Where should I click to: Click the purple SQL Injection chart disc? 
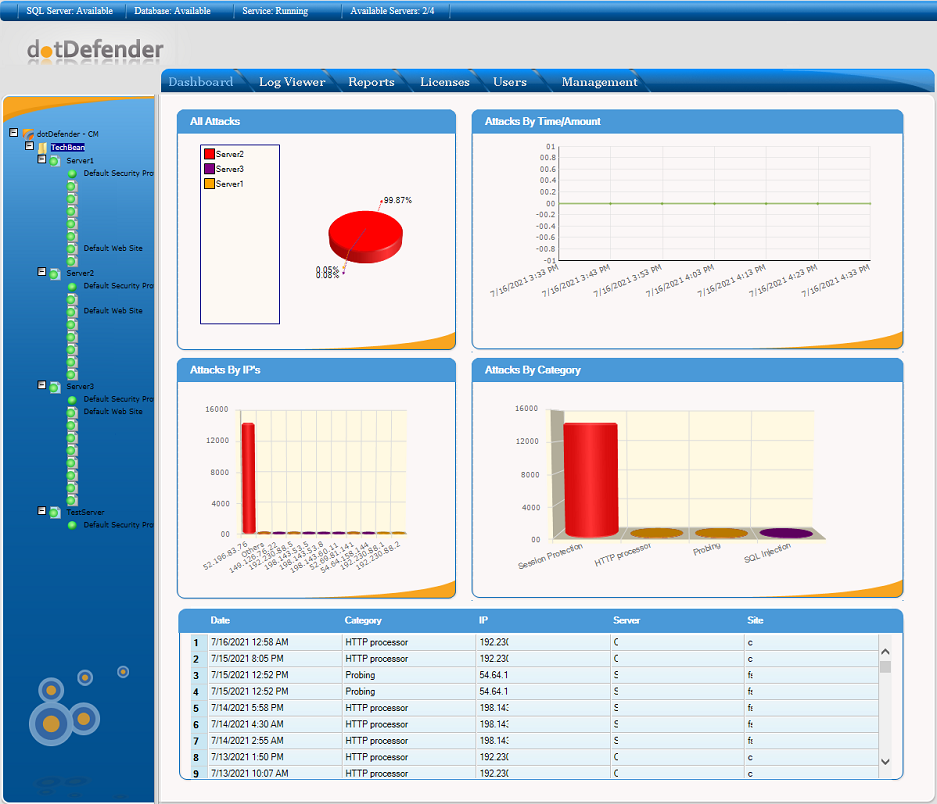pos(786,533)
